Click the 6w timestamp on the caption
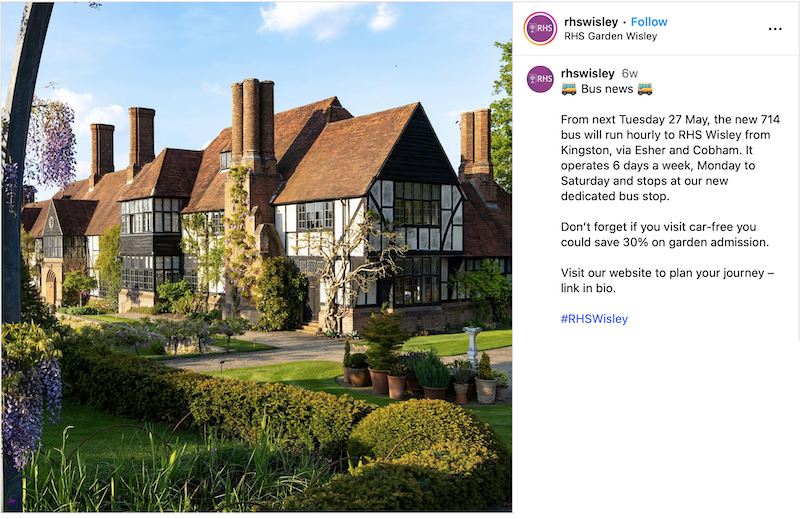 pyautogui.click(x=630, y=73)
